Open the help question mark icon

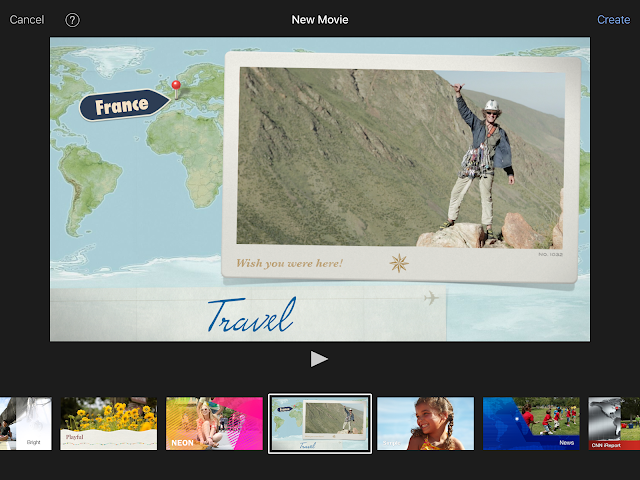73,20
